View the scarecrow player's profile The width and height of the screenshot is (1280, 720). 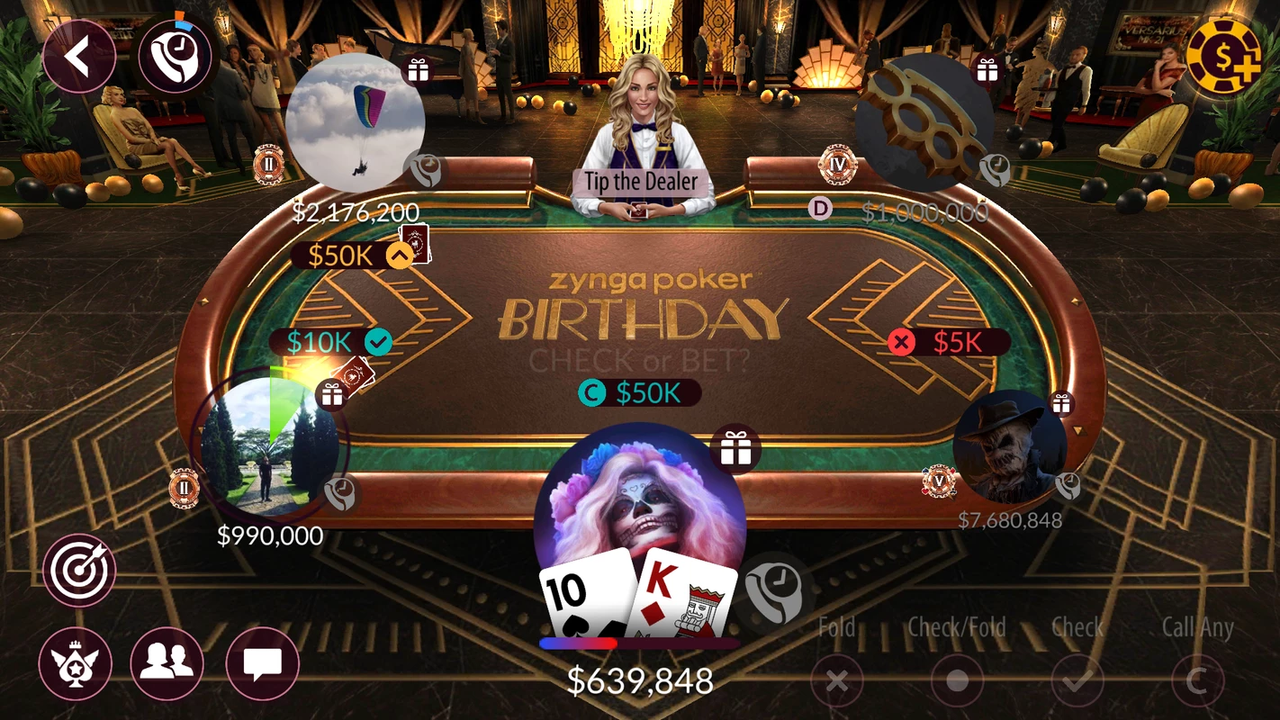coord(1009,446)
